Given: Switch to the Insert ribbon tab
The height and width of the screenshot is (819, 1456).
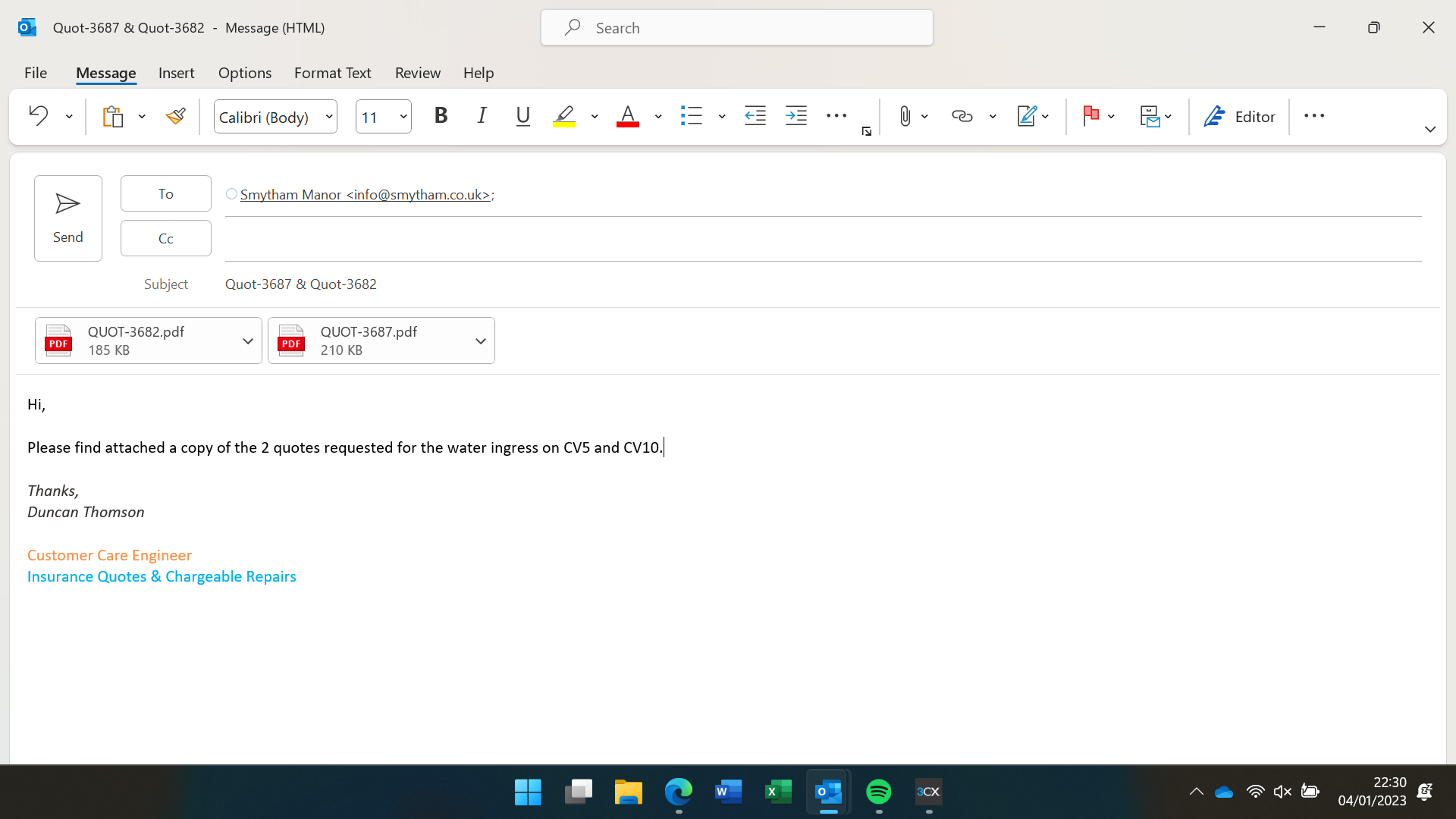Looking at the screenshot, I should [x=176, y=73].
